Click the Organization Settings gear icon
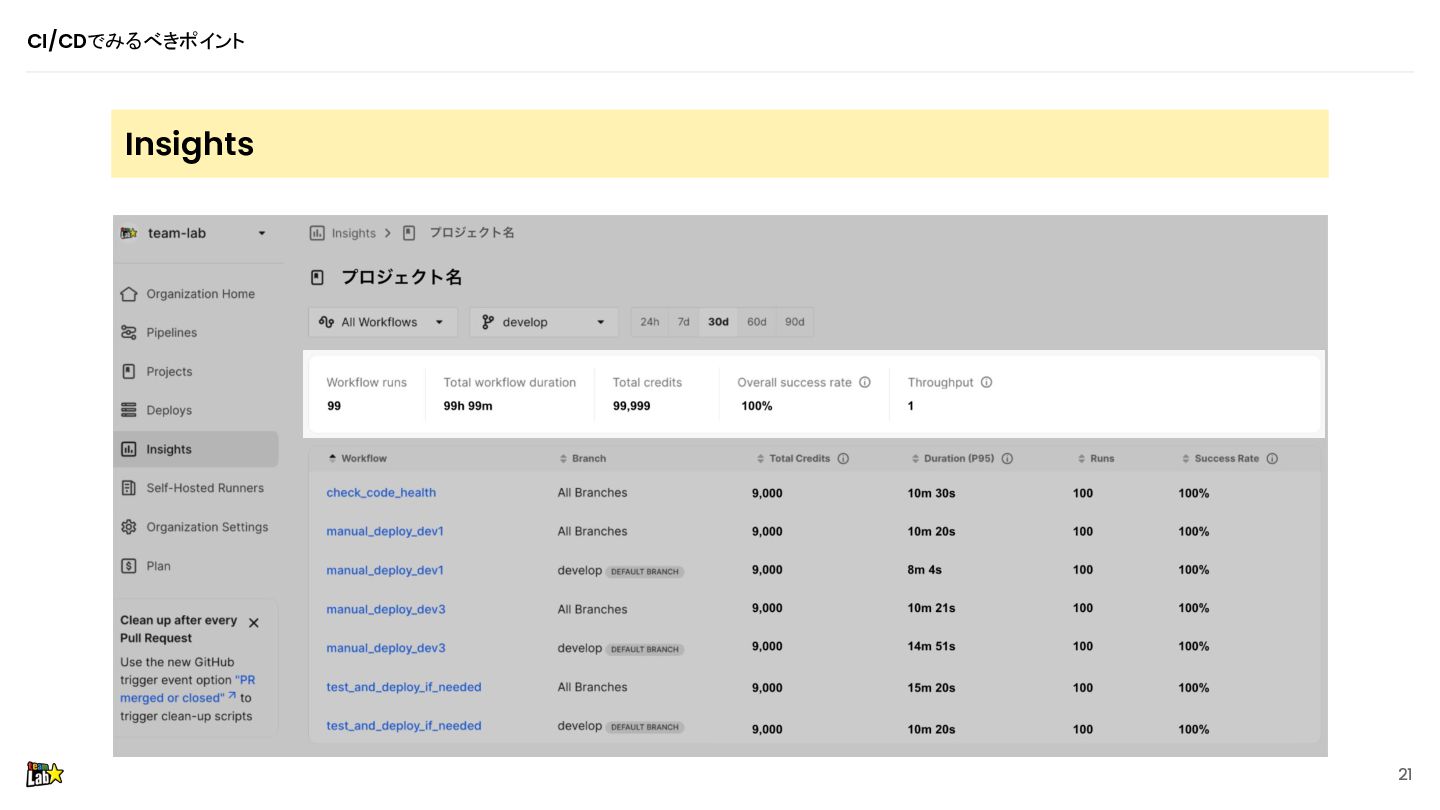 tap(128, 527)
